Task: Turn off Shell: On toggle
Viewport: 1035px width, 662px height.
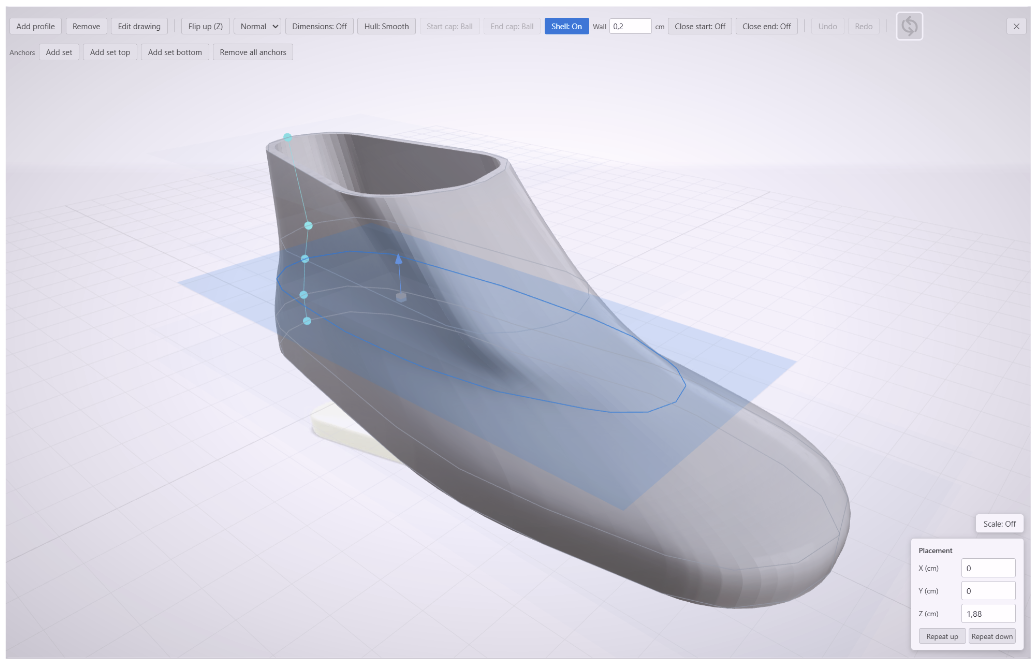Action: point(566,26)
